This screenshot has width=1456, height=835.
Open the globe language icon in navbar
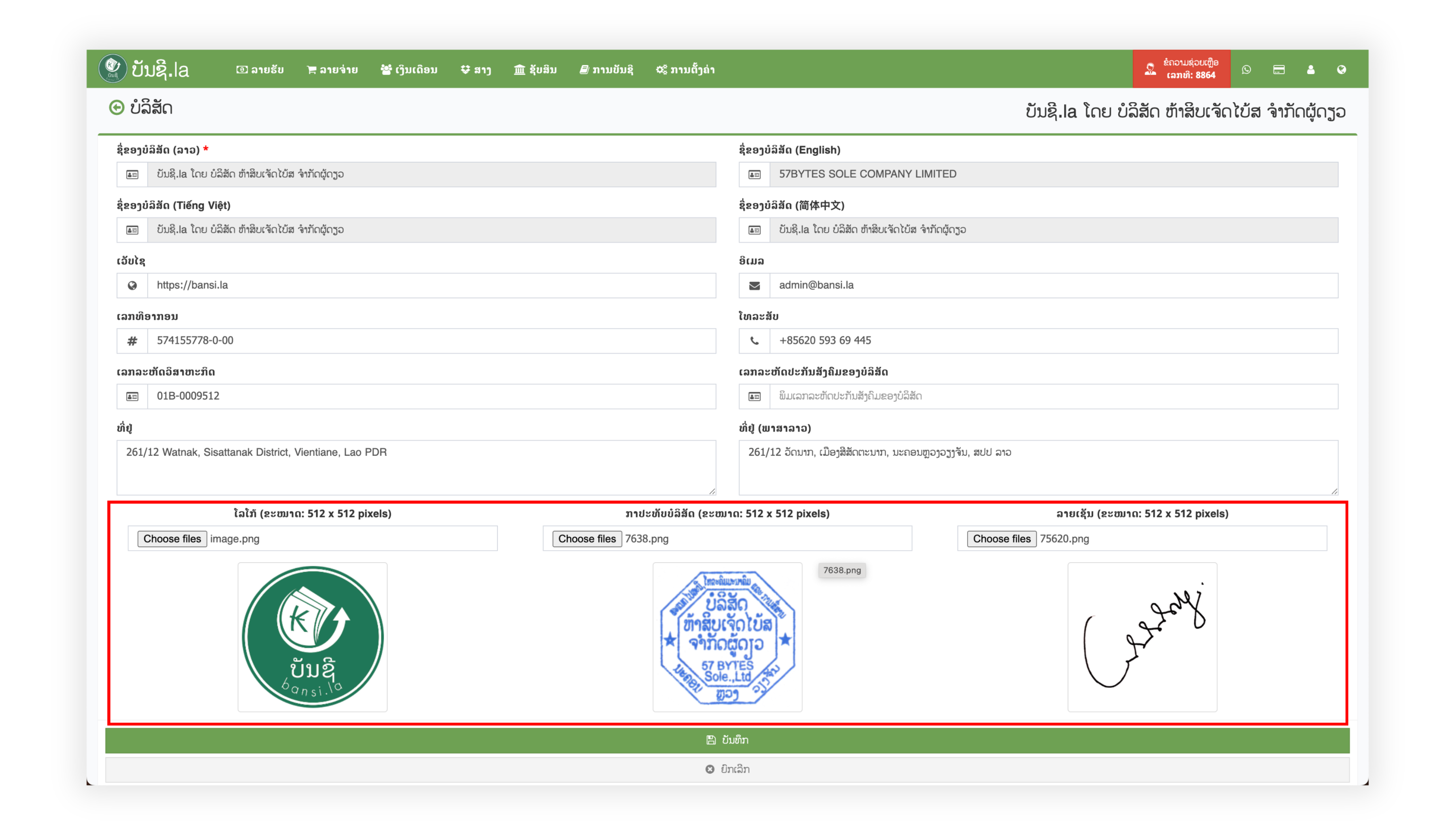pos(1341,69)
